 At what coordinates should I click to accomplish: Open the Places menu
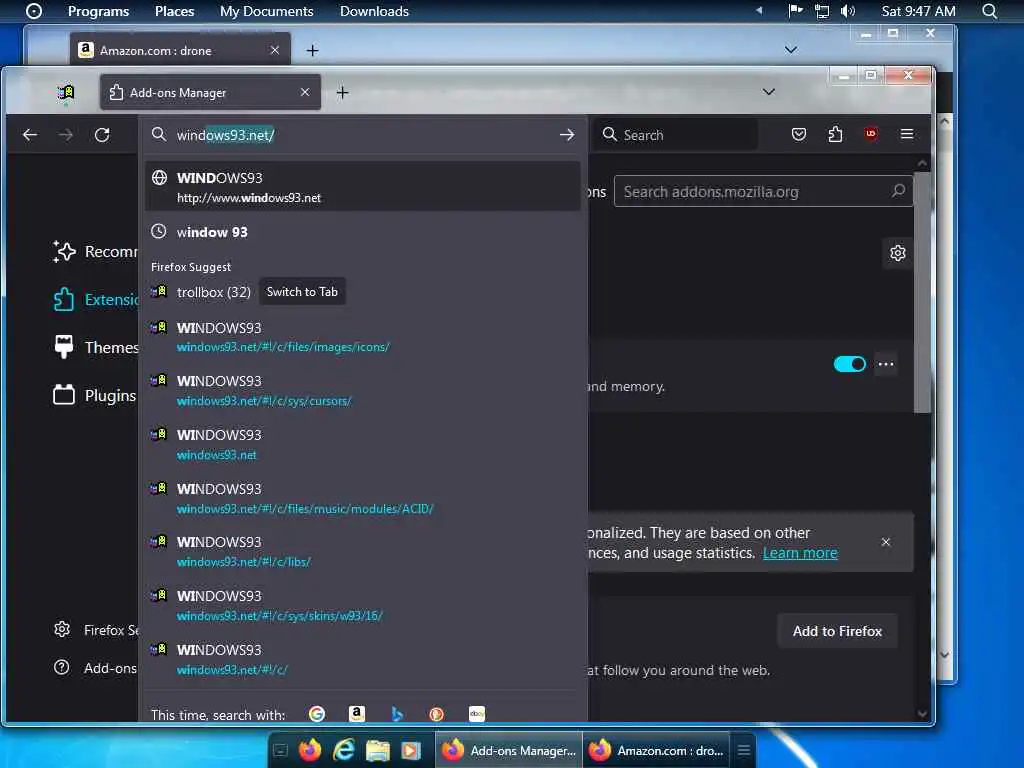pyautogui.click(x=174, y=11)
